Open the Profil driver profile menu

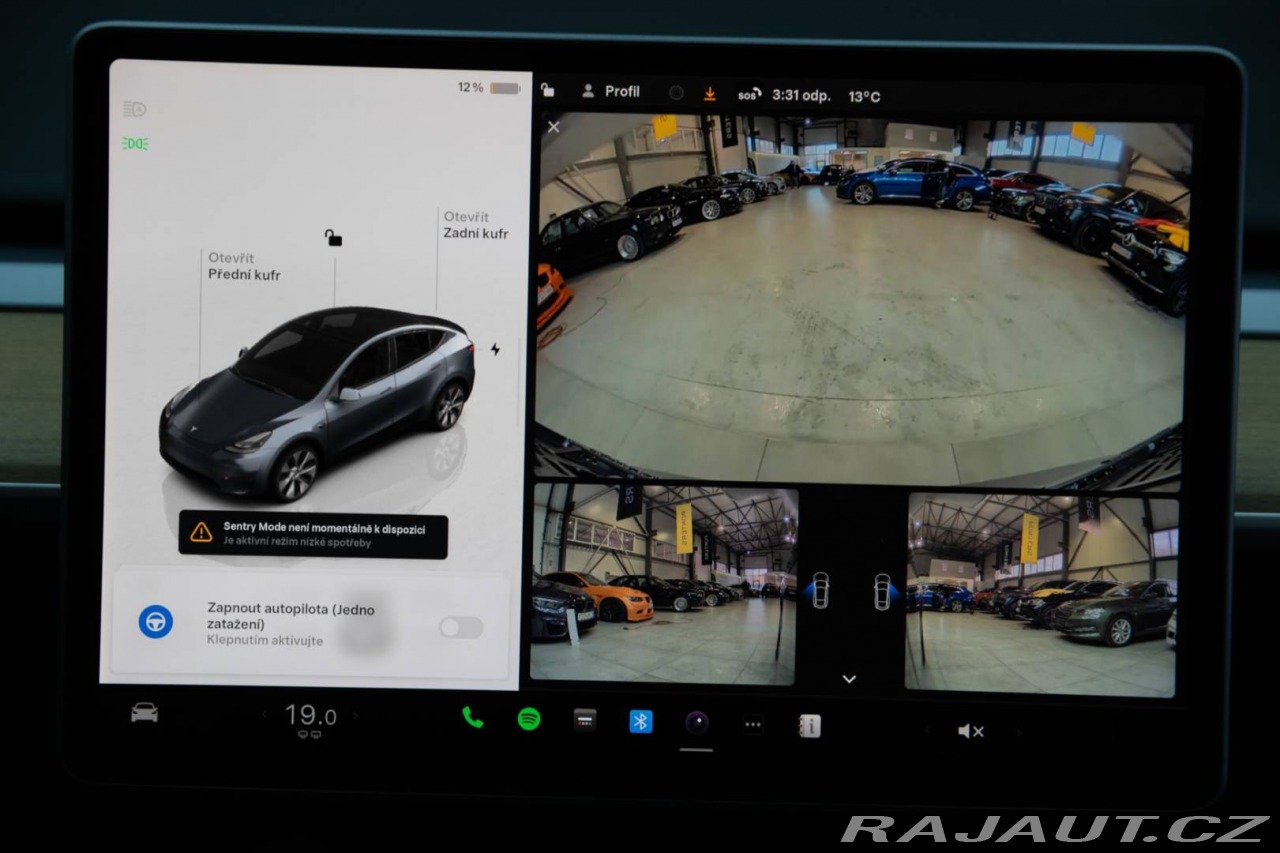pos(611,91)
